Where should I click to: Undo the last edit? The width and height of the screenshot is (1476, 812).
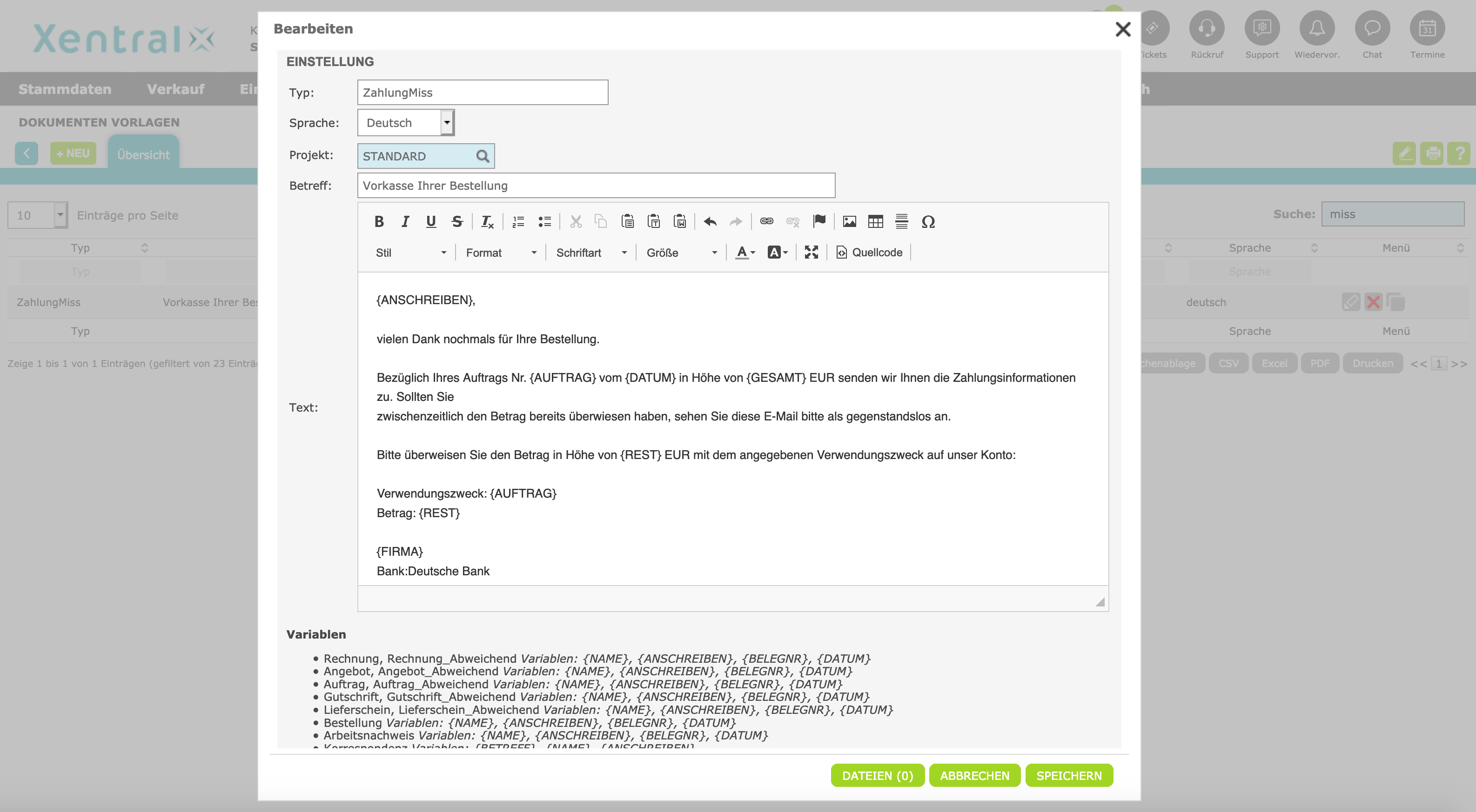(x=710, y=222)
